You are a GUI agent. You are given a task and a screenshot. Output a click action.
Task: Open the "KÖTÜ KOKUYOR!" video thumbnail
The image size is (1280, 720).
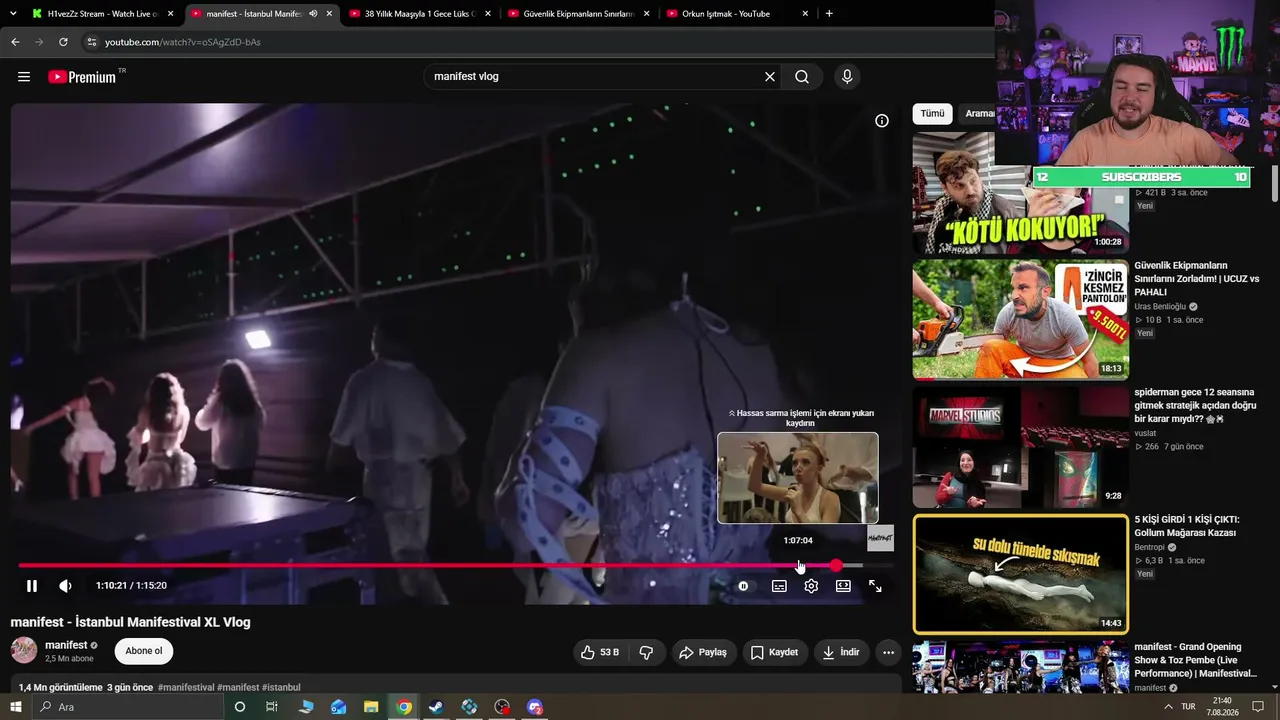1021,193
